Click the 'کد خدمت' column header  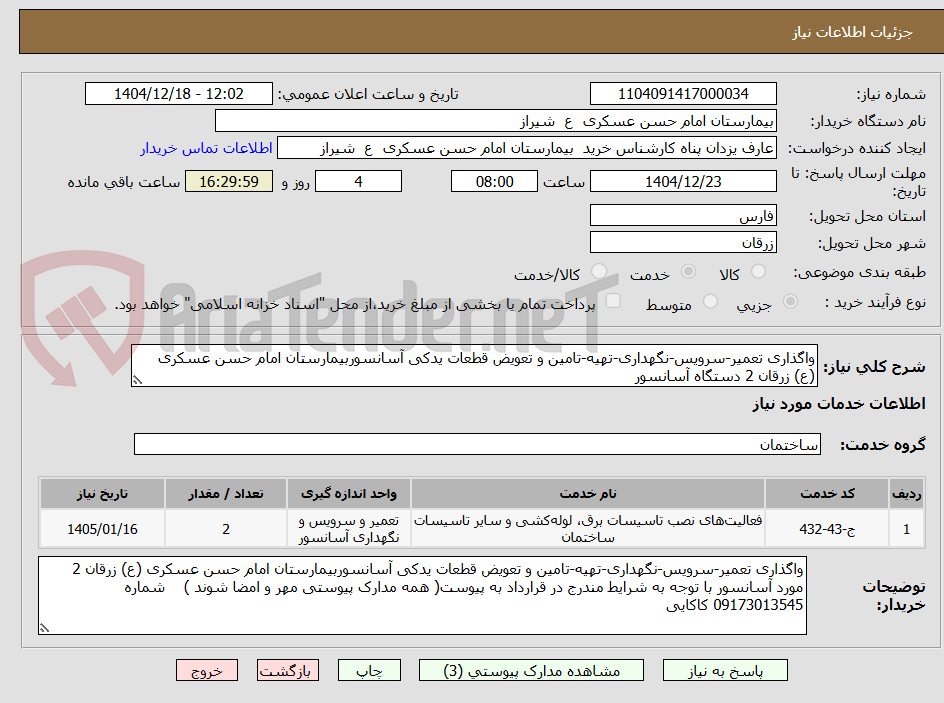pos(827,494)
